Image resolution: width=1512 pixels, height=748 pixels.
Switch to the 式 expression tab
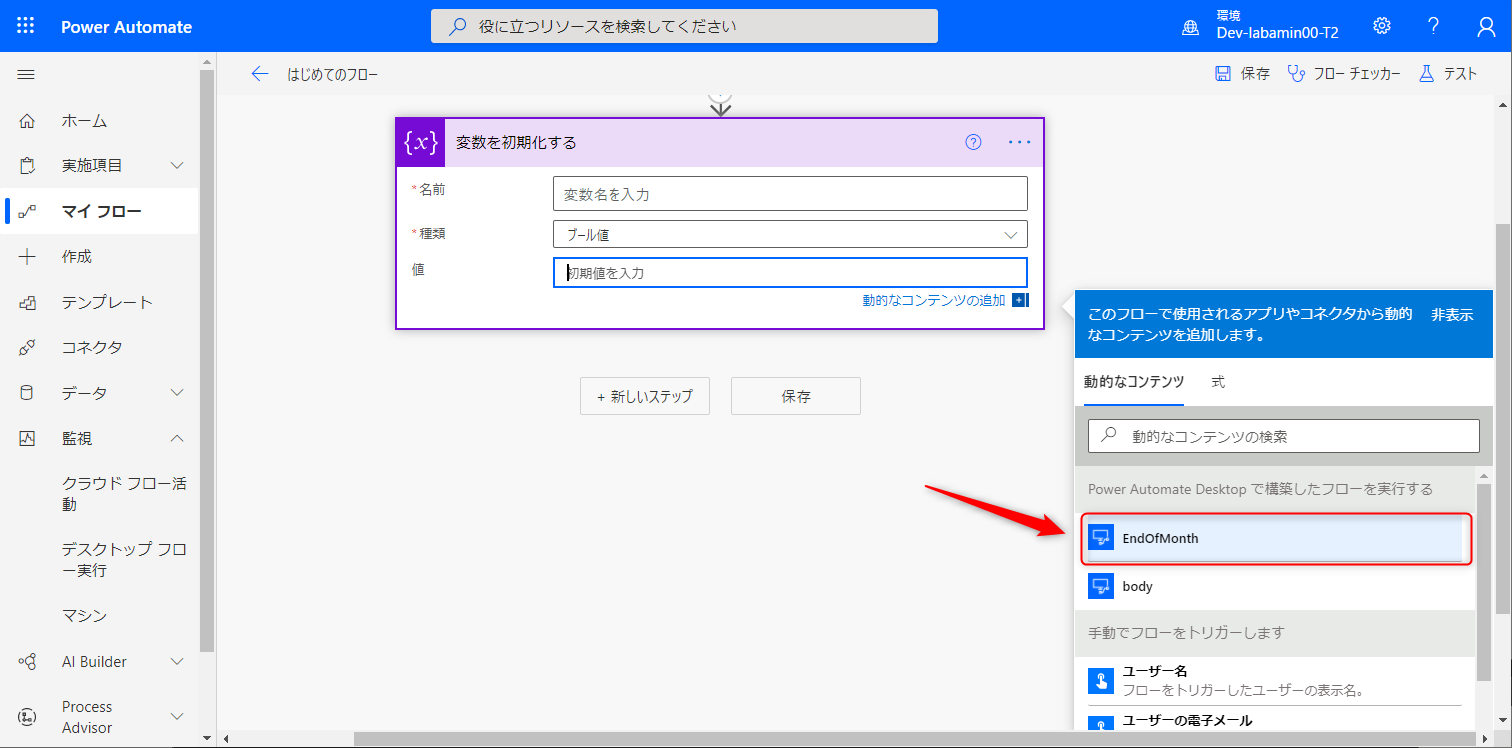coord(1218,382)
